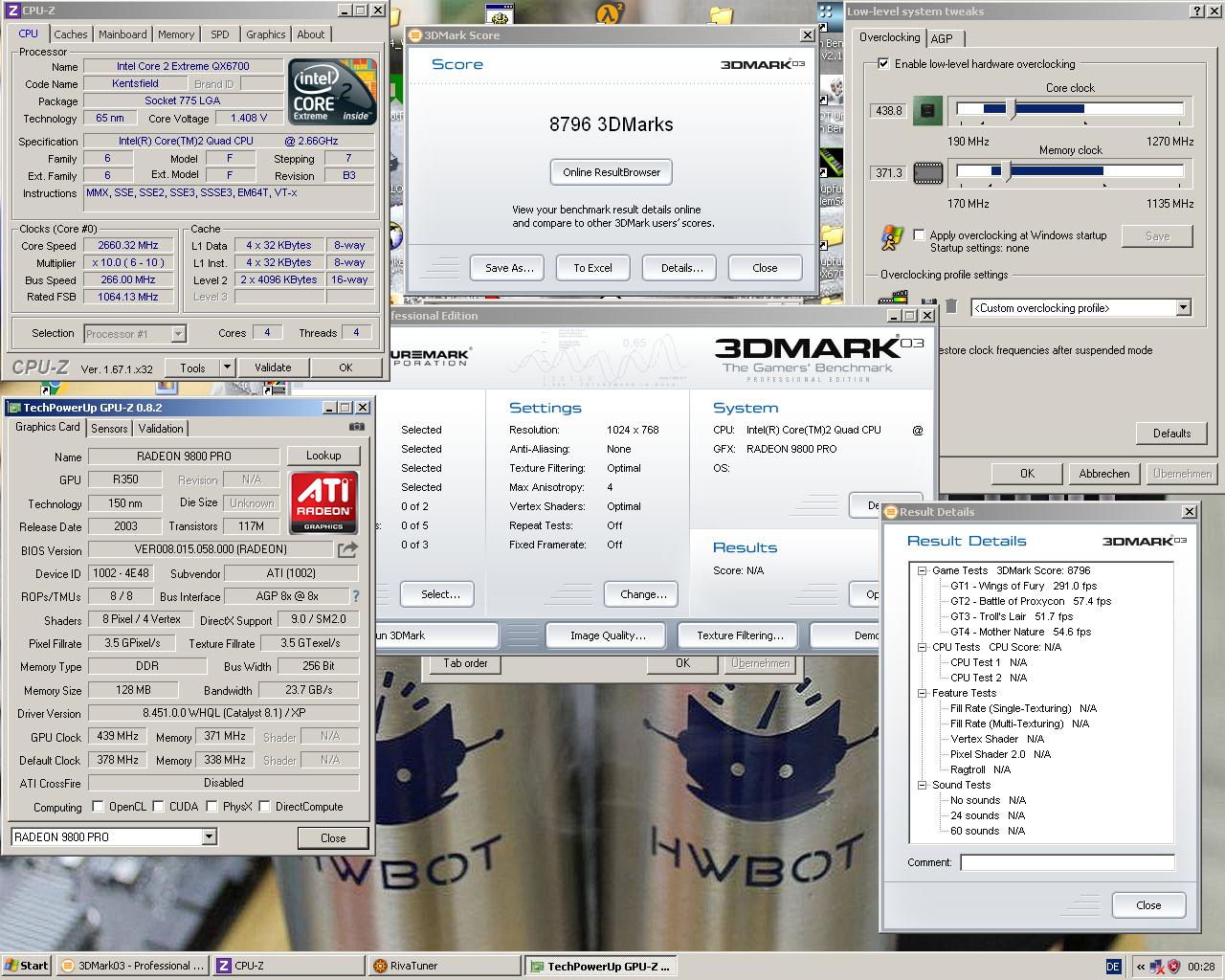Open the RADEON 9800 PRO GPU selector dropdown
Viewport: 1225px width, 980px height.
point(209,836)
